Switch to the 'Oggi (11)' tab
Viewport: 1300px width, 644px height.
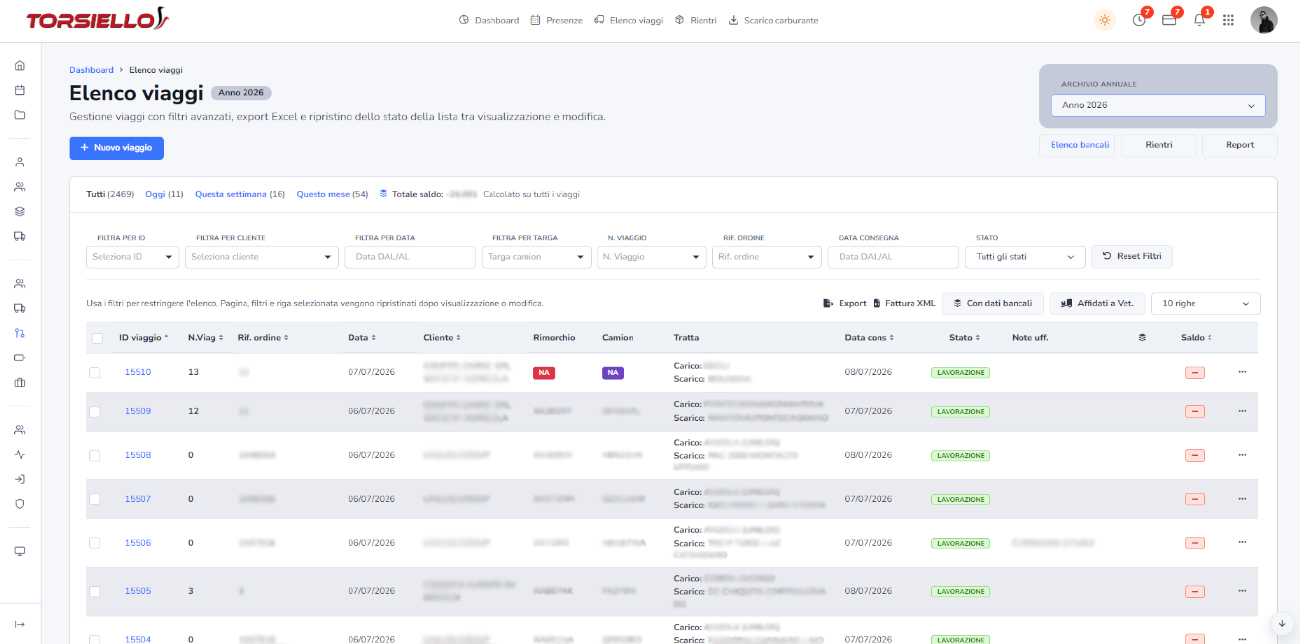point(164,194)
